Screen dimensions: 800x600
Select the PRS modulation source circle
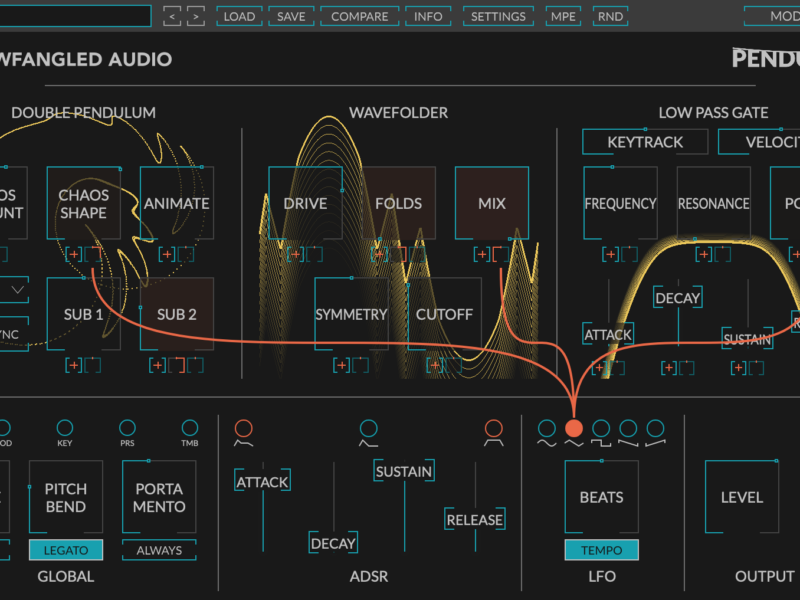point(127,428)
